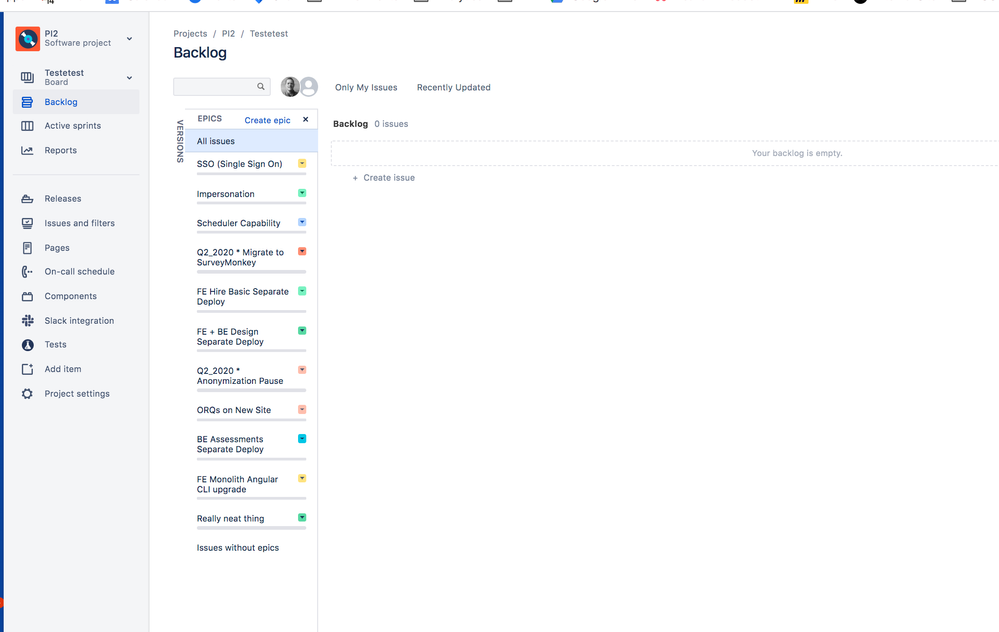Filter backlog by the first user avatar
Image resolution: width=999 pixels, height=632 pixels.
coord(289,86)
